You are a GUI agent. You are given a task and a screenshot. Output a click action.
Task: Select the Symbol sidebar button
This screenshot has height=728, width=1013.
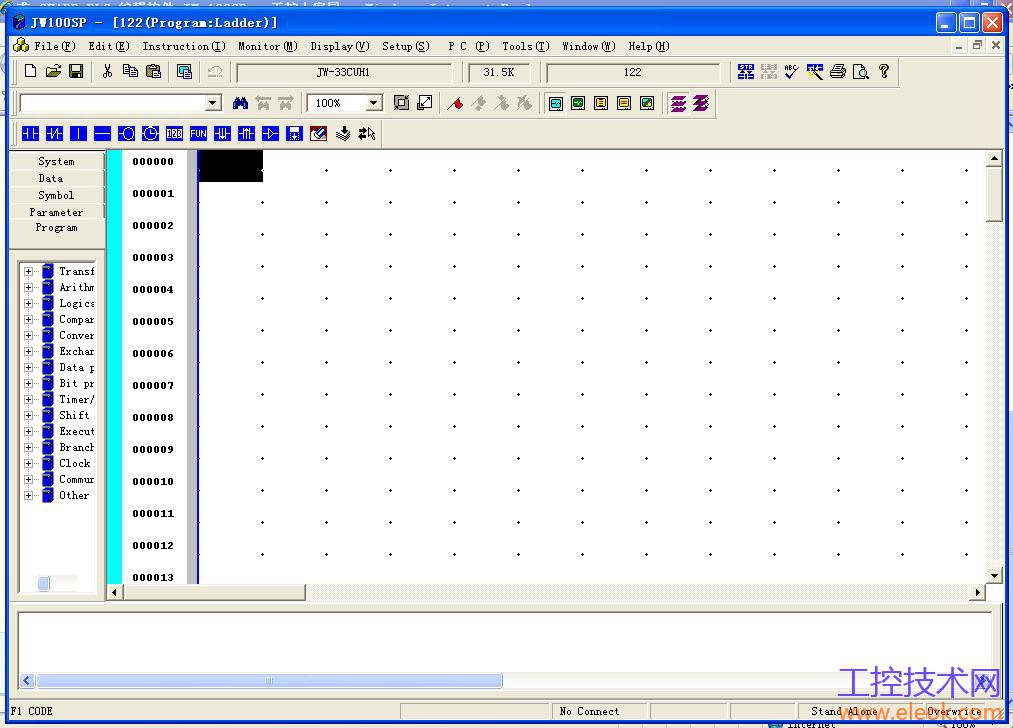pyautogui.click(x=56, y=195)
